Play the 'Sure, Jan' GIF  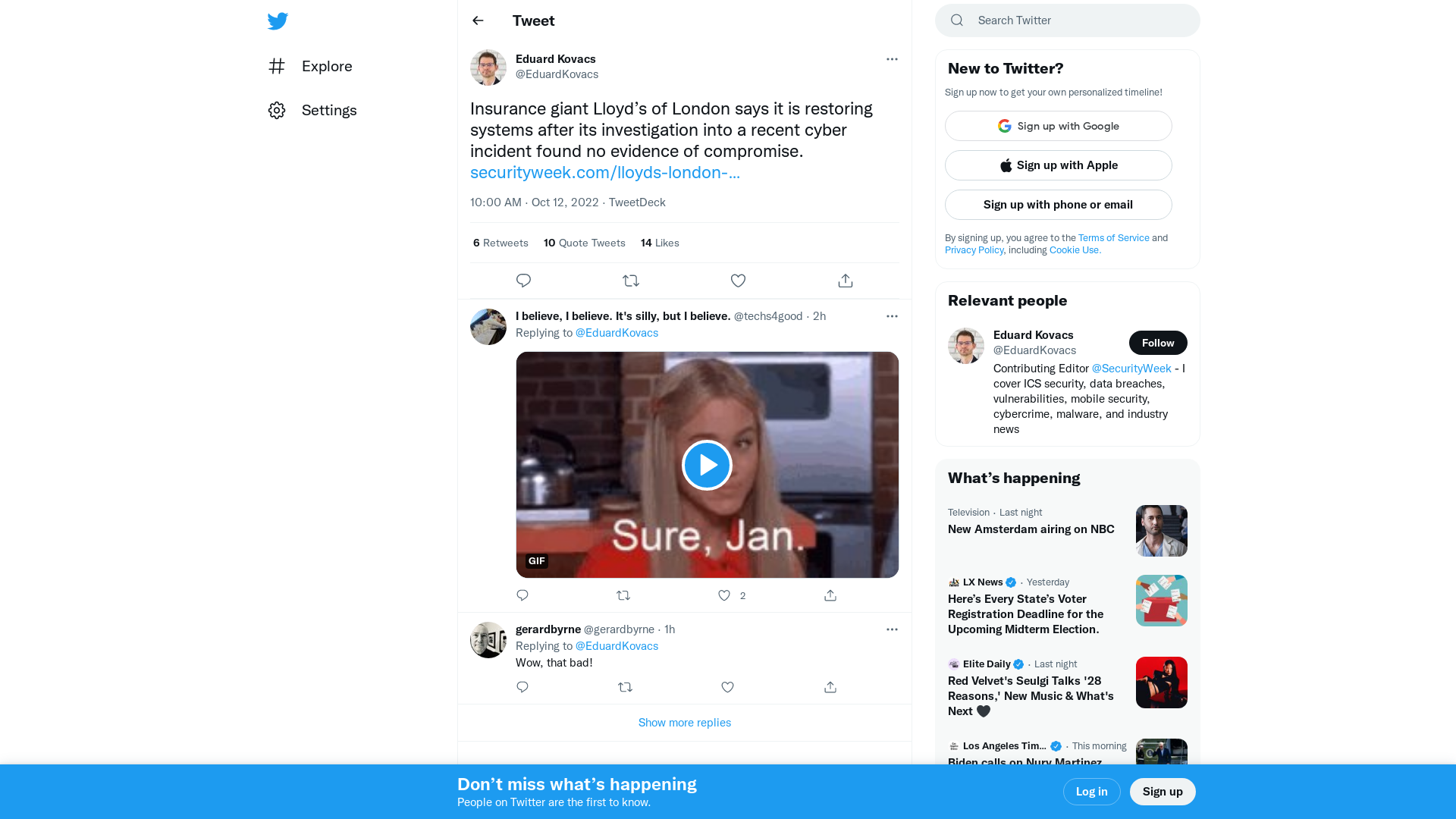point(706,465)
